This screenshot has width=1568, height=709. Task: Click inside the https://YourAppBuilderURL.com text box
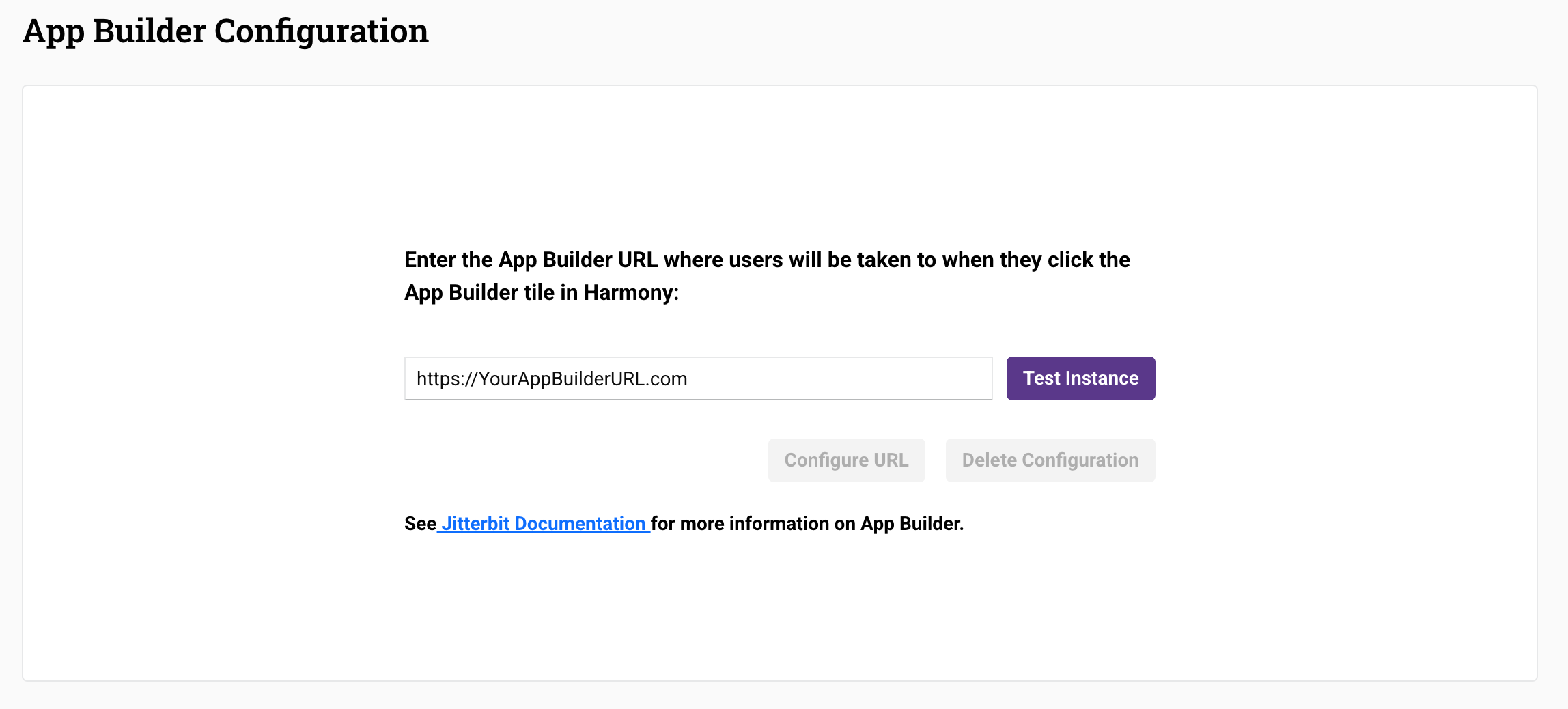(697, 378)
